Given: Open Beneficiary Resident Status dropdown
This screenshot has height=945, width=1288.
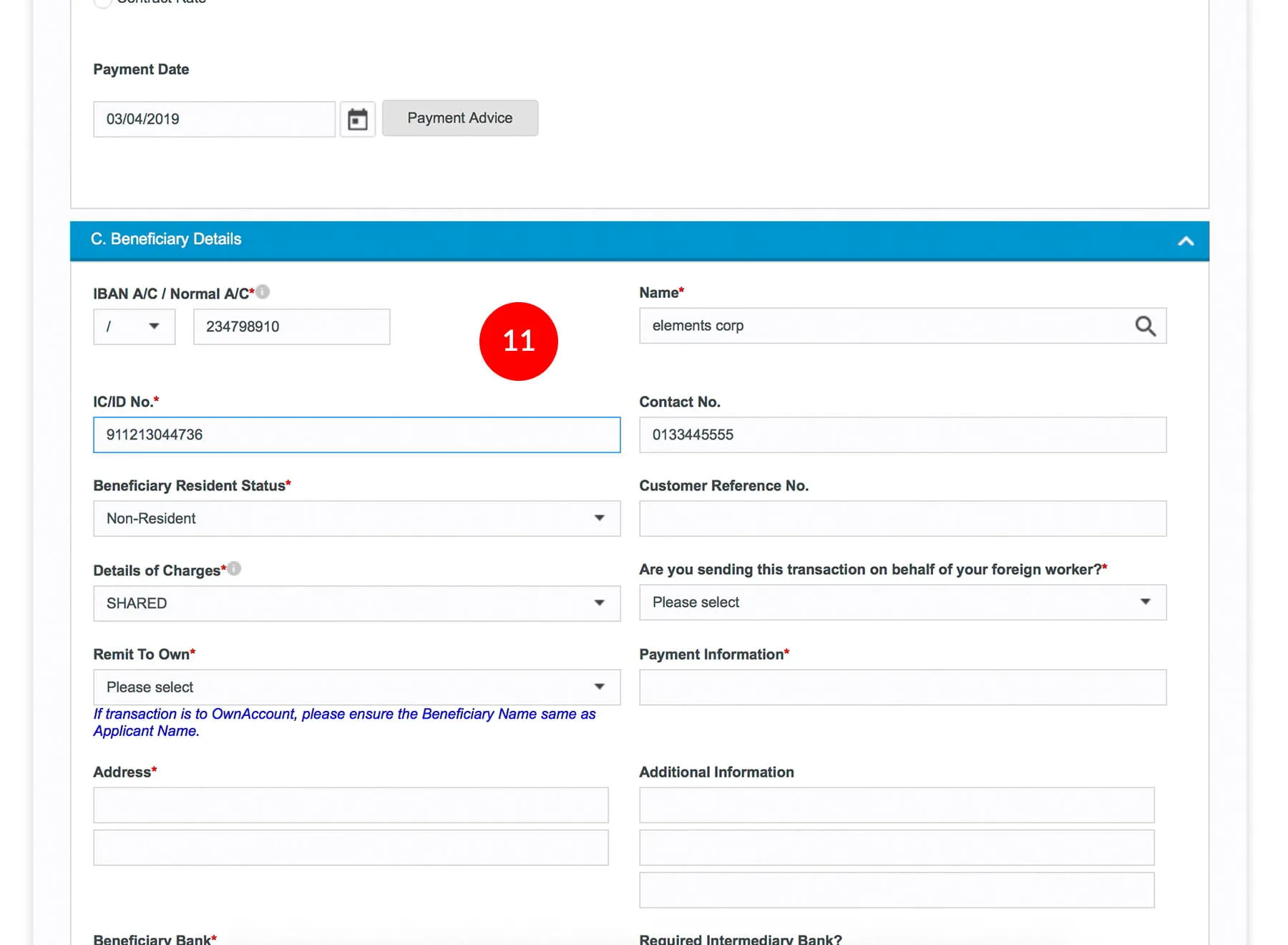Looking at the screenshot, I should (x=356, y=518).
